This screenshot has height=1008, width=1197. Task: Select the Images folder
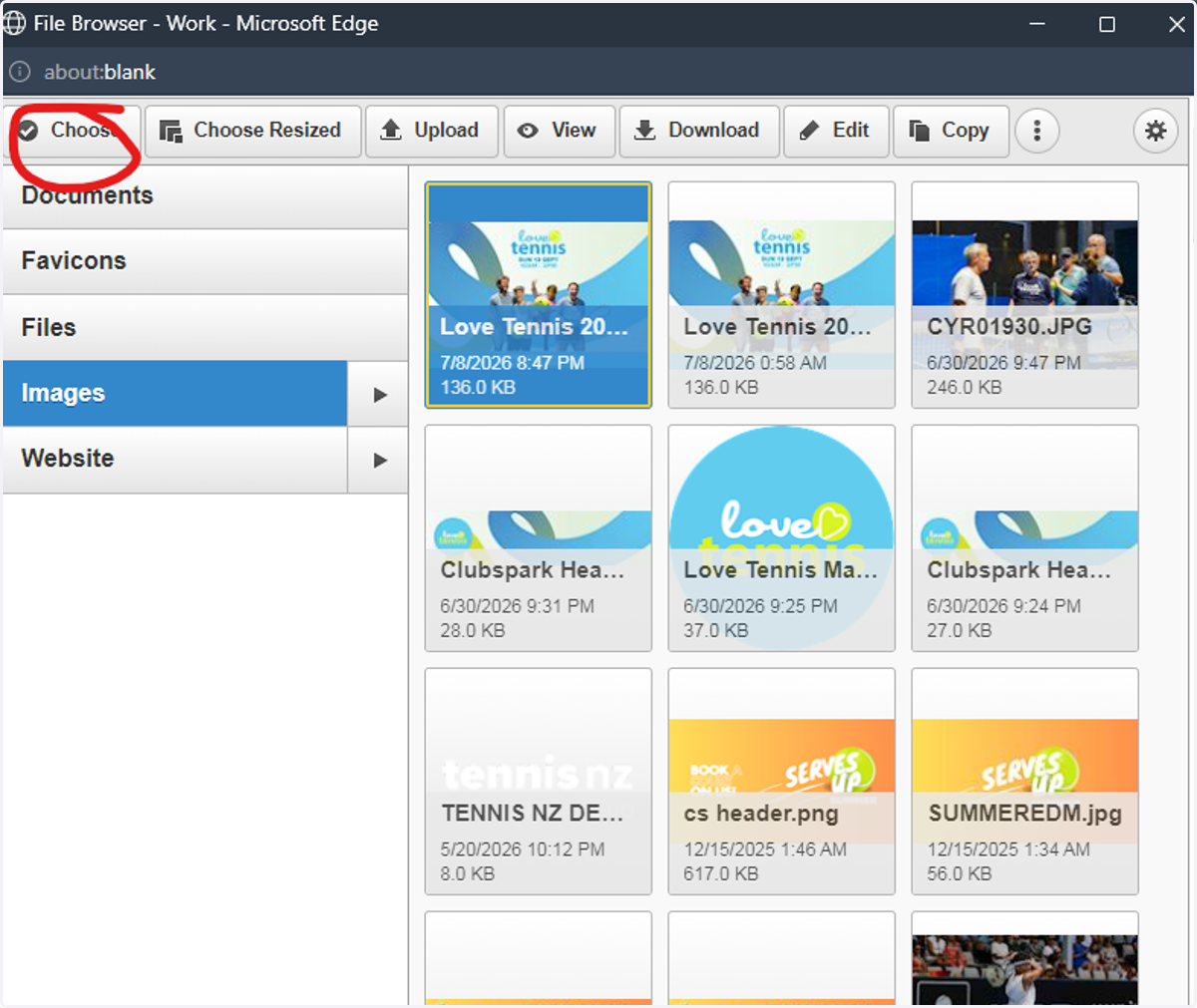tap(175, 394)
